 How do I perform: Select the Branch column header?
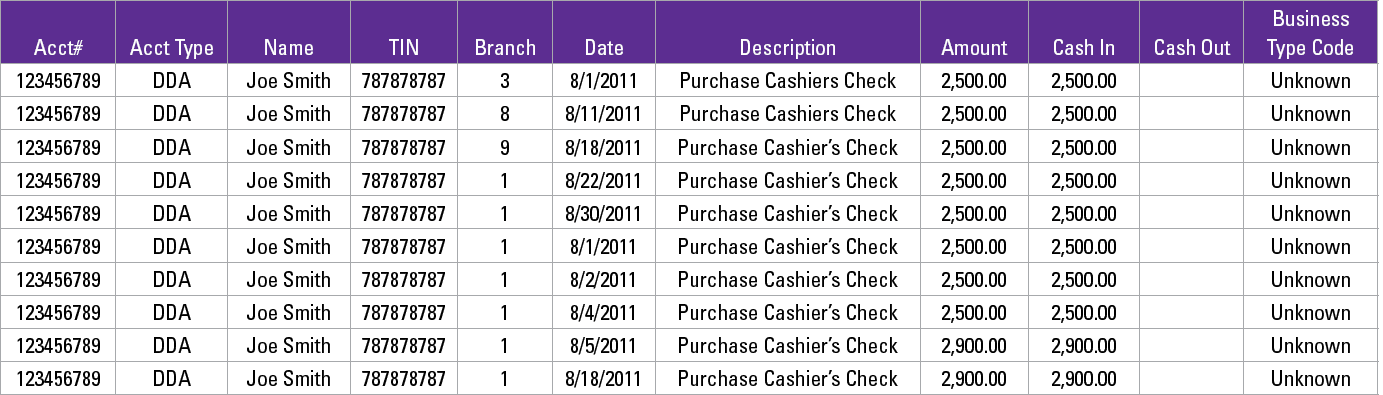click(505, 47)
